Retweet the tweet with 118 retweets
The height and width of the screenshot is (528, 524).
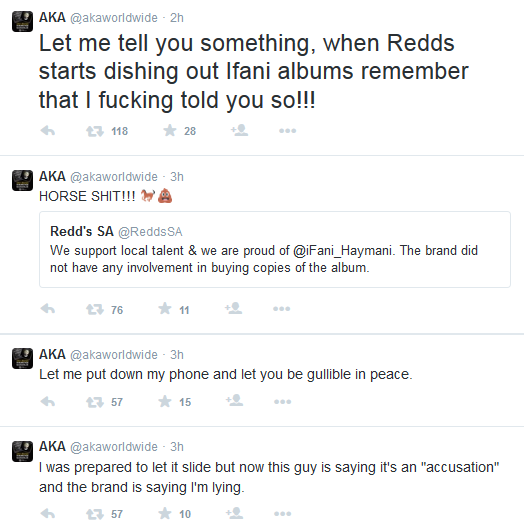coord(95,131)
